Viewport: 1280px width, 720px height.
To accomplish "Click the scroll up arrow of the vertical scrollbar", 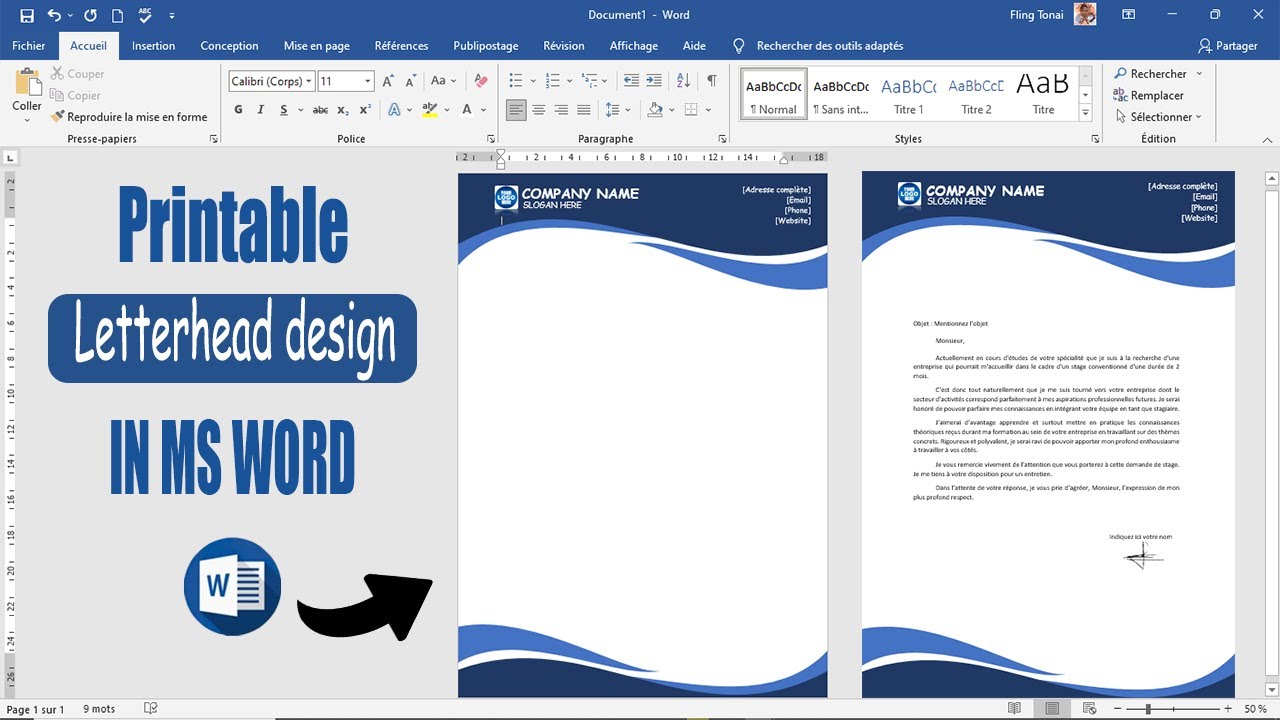I will pyautogui.click(x=1272, y=180).
